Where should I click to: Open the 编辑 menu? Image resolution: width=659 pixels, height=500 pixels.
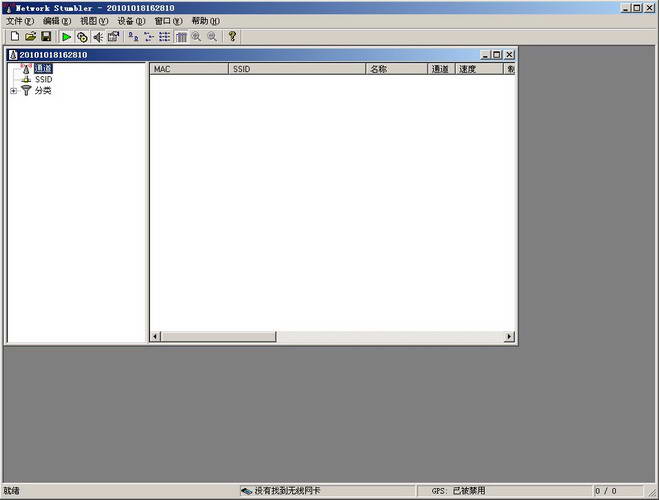57,21
